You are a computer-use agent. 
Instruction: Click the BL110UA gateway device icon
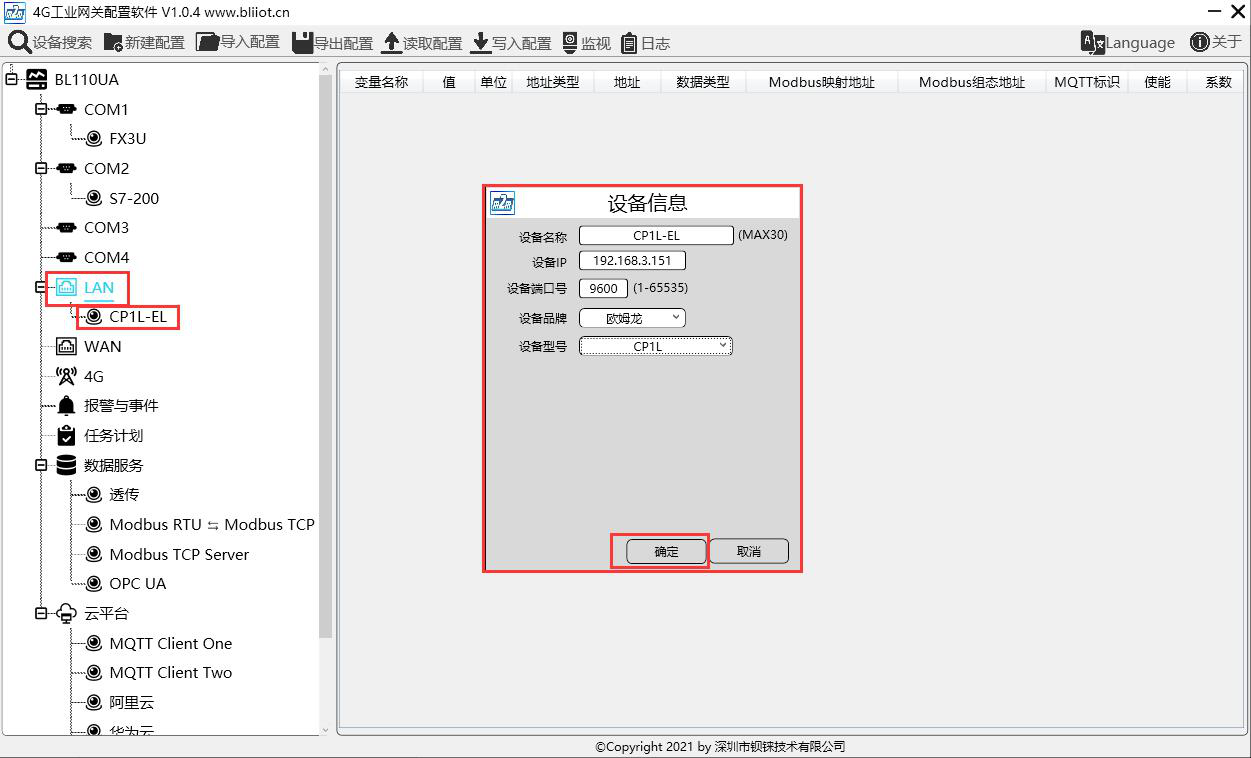point(36,79)
